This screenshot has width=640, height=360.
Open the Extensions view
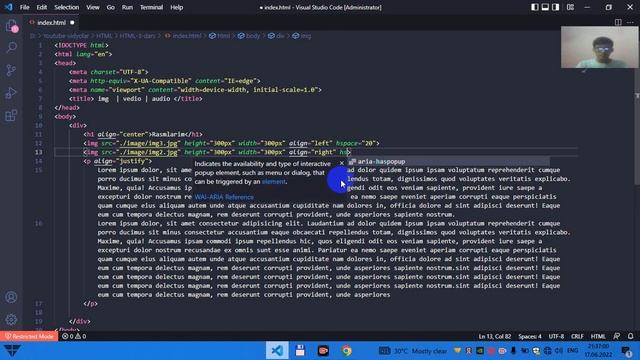coord(11,116)
